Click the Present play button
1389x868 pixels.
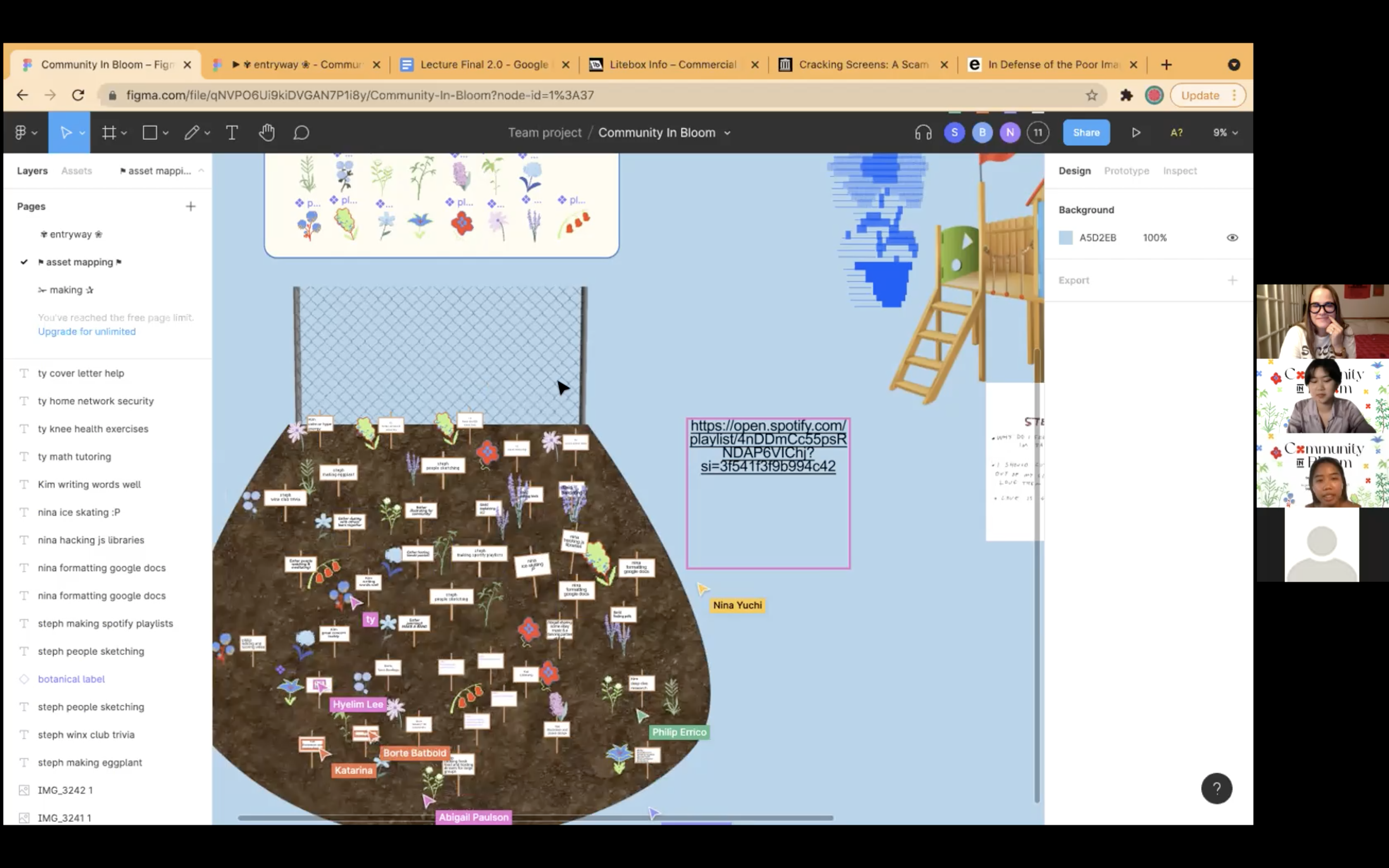[1136, 133]
